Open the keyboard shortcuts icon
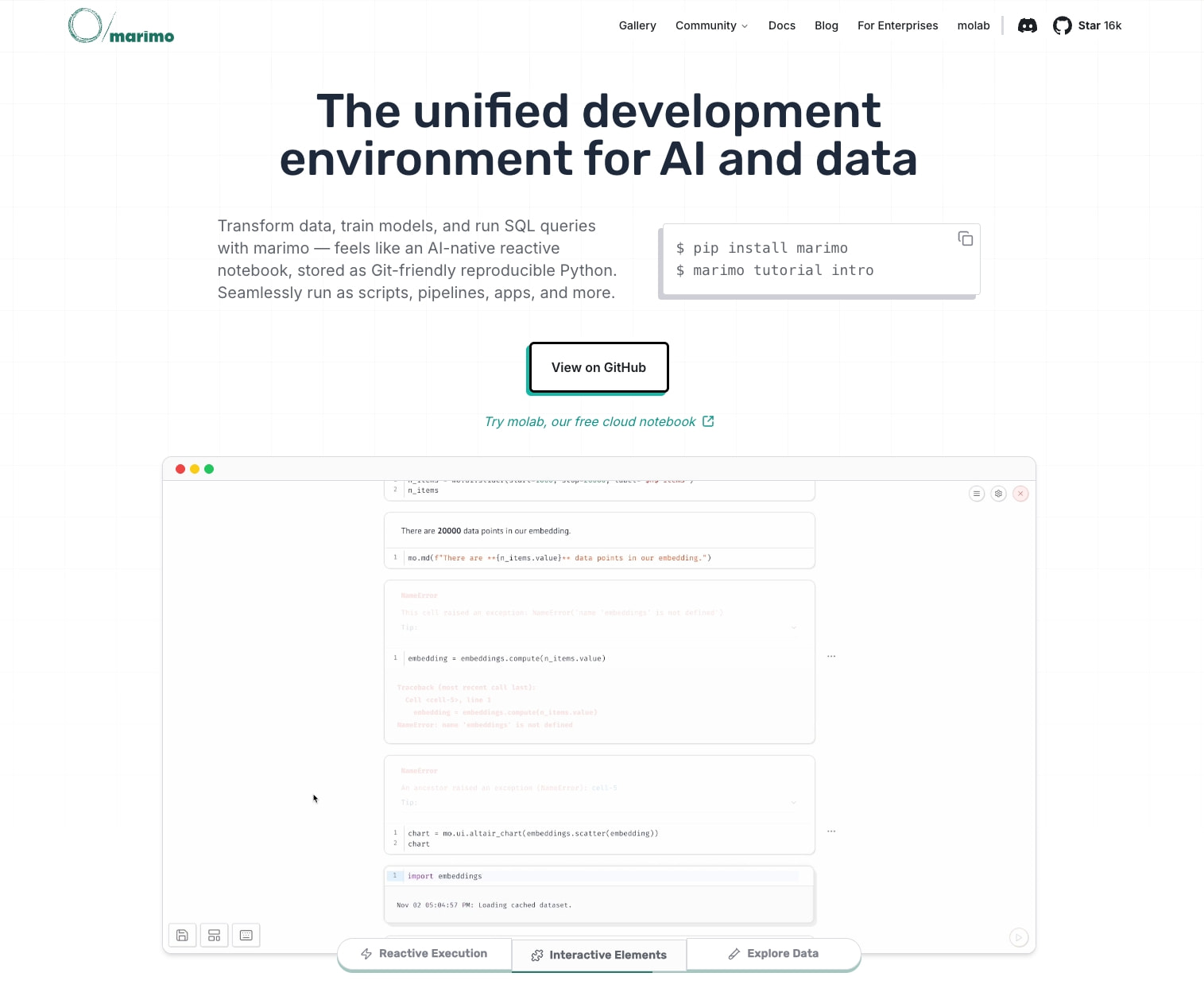The width and height of the screenshot is (1204, 996). click(x=246, y=935)
